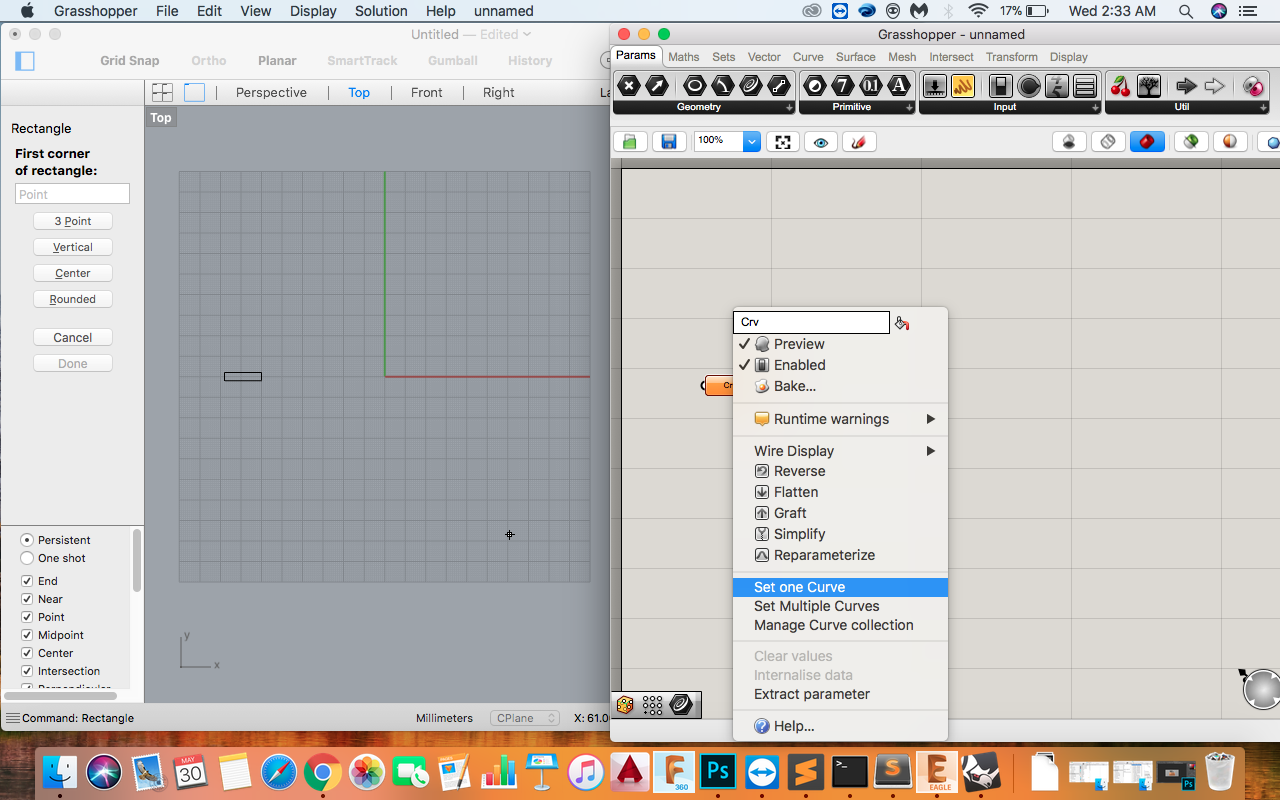Choose Set one Curve
This screenshot has width=1280, height=800.
click(x=840, y=587)
